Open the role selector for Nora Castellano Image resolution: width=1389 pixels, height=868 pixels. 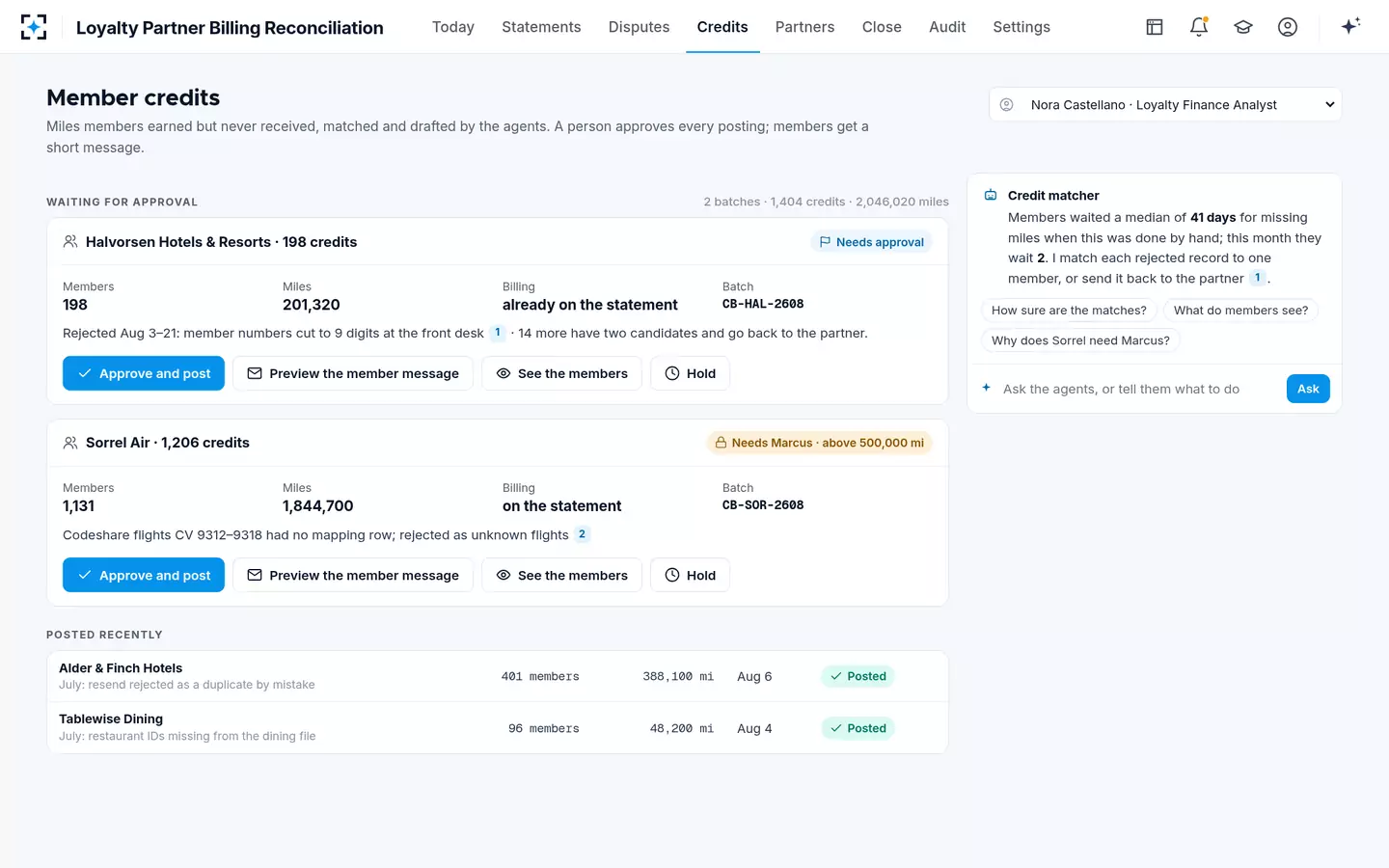[x=1165, y=105]
